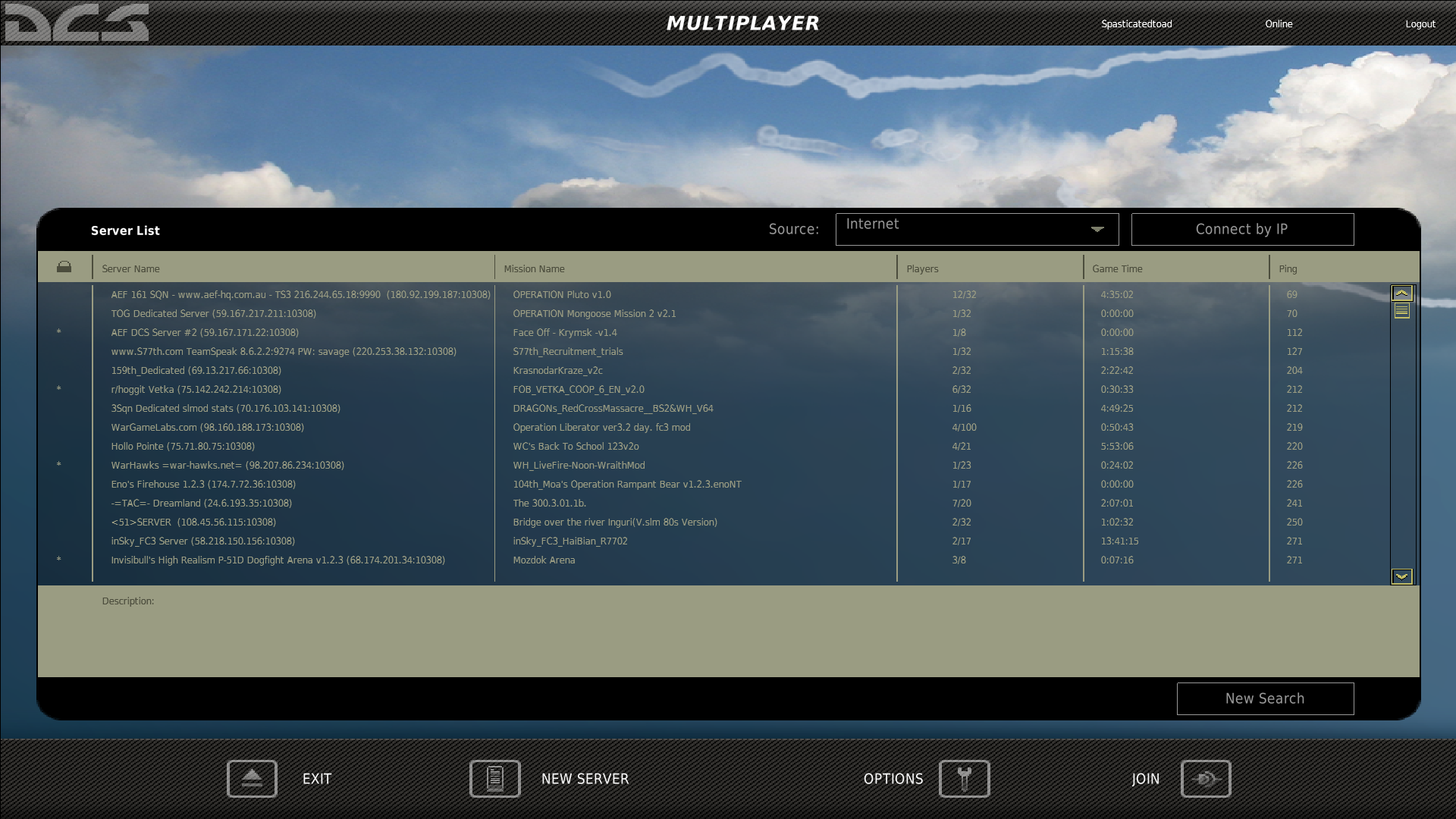Click the Connect by IP button

(x=1242, y=229)
